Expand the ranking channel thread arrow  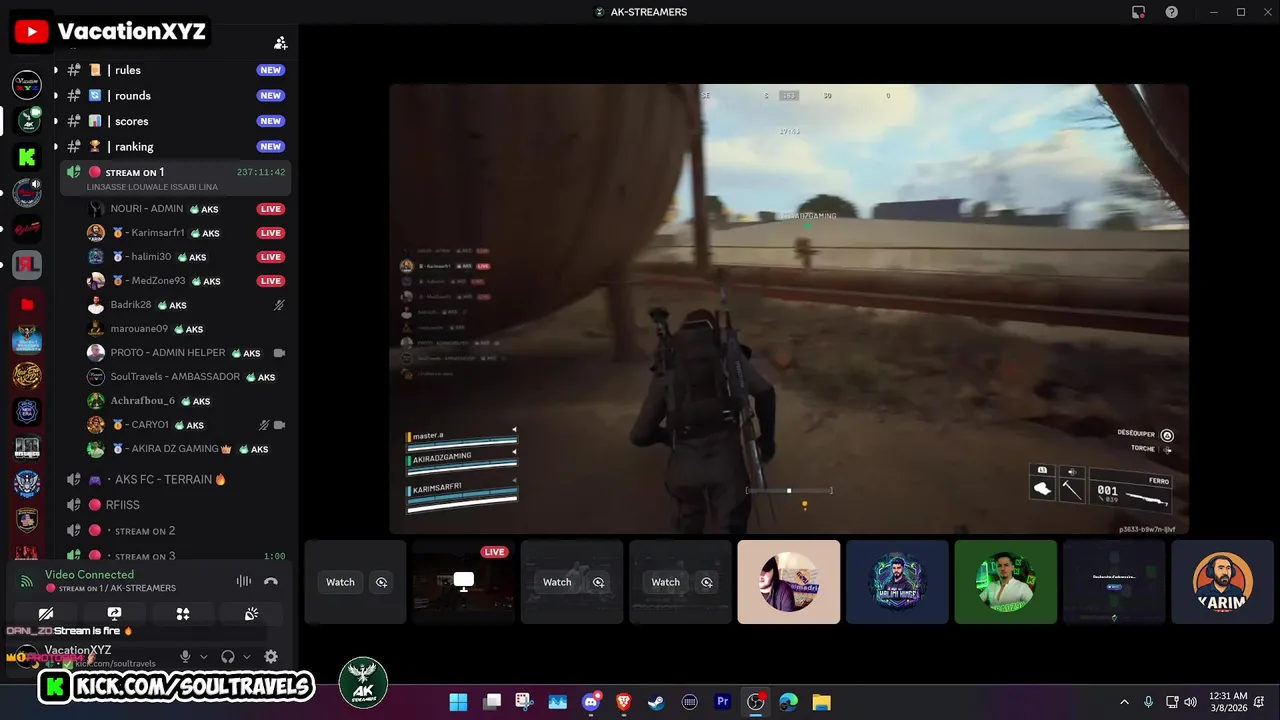point(55,147)
